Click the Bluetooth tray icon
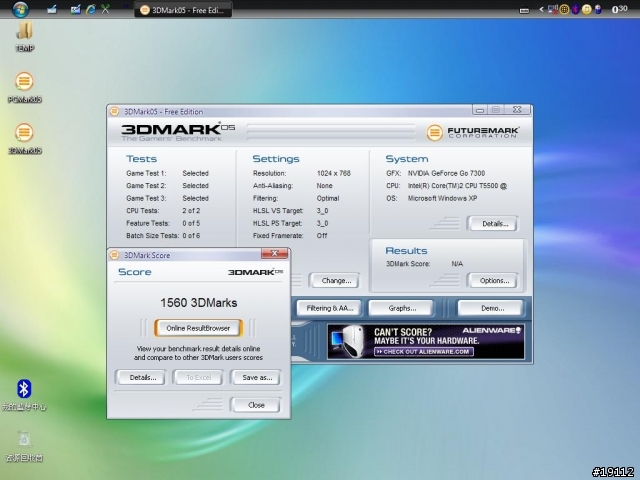This screenshot has width=640, height=480. (576, 9)
